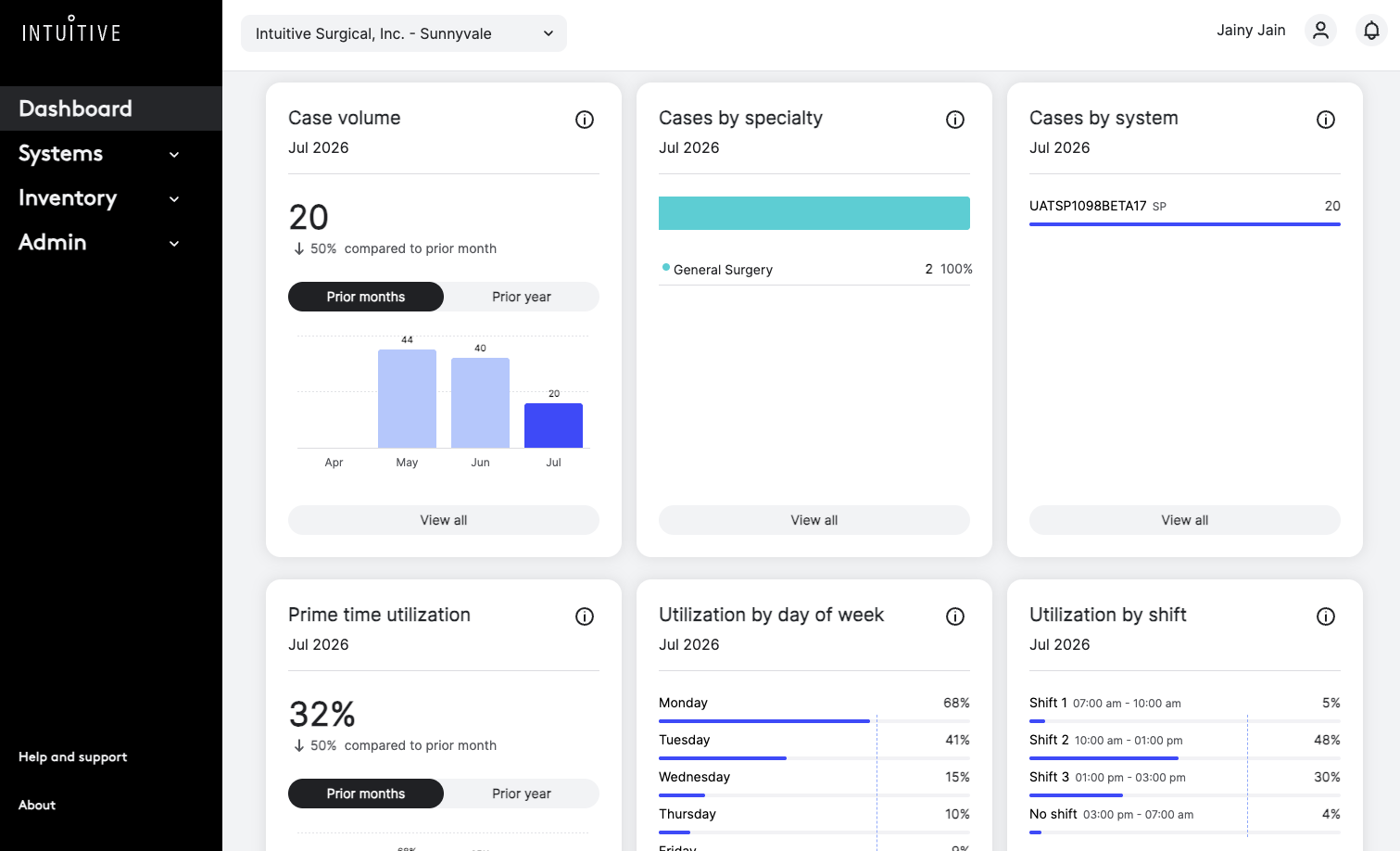Click the Shift 3 utilization row
This screenshot has width=1400, height=851.
click(1185, 782)
